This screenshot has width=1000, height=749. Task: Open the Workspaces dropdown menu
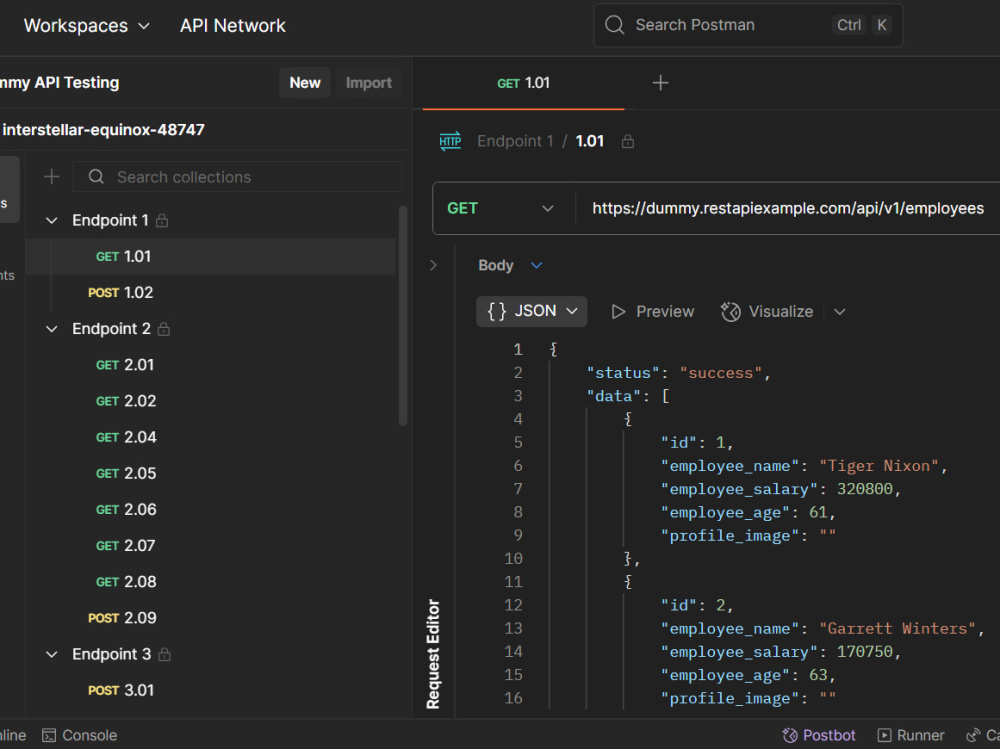coord(86,26)
